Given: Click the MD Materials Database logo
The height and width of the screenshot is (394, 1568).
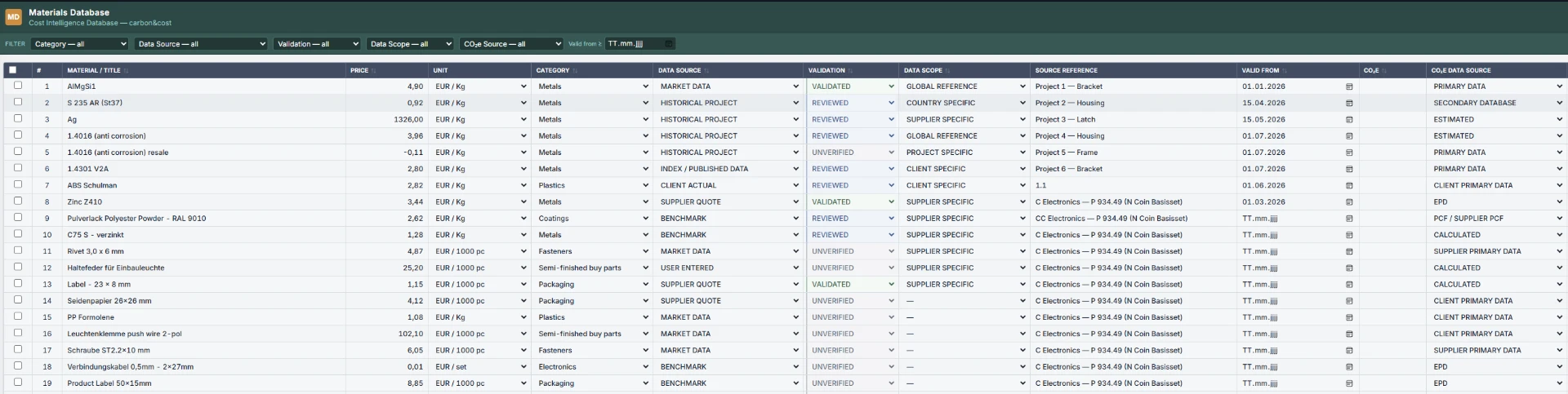Looking at the screenshot, I should [x=13, y=17].
